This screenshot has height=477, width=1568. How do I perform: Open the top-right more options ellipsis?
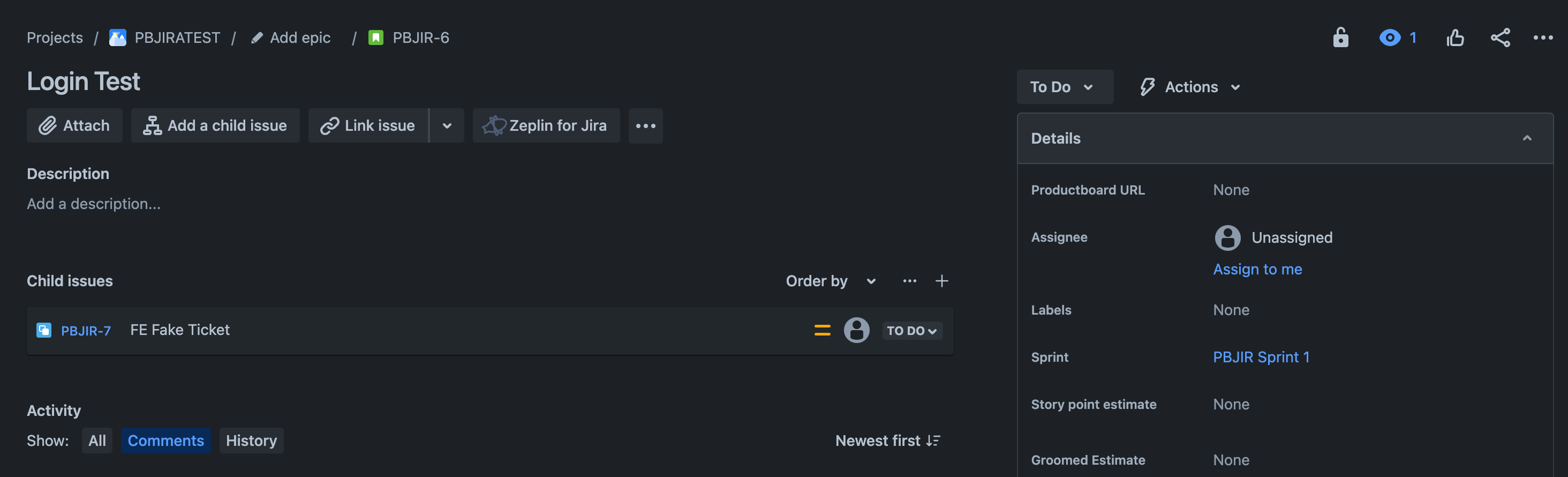(1543, 38)
